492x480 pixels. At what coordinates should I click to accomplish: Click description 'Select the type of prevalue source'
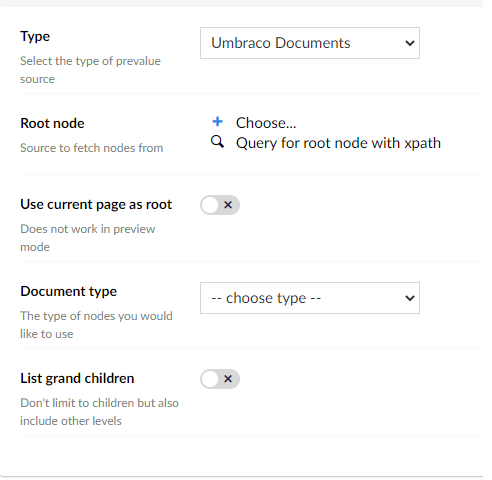point(90,70)
